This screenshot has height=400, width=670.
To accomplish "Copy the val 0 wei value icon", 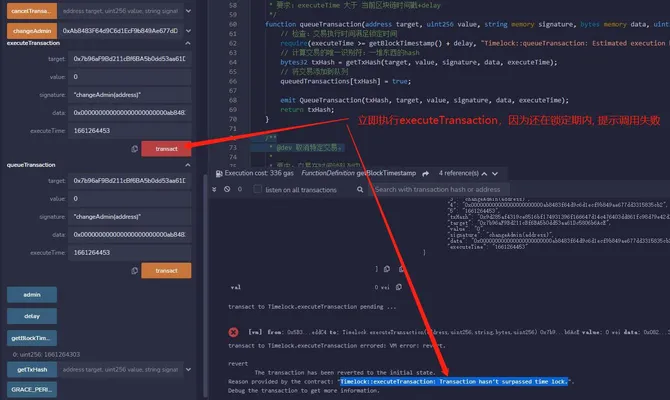I will tap(399, 287).
